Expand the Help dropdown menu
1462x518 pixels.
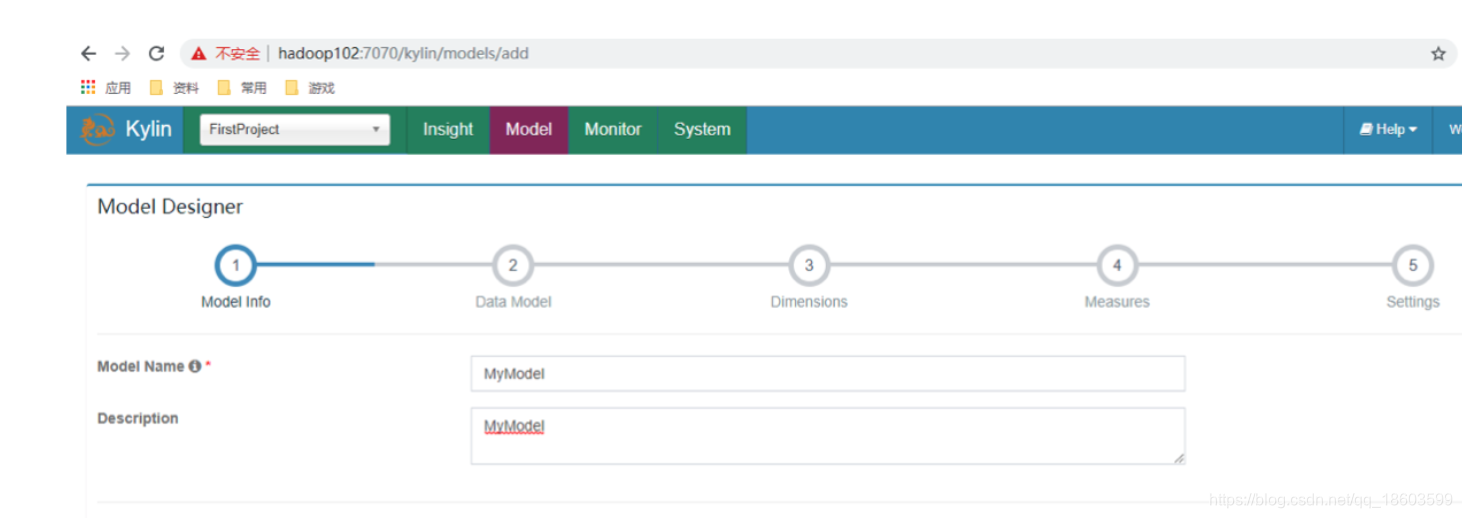[x=1388, y=130]
